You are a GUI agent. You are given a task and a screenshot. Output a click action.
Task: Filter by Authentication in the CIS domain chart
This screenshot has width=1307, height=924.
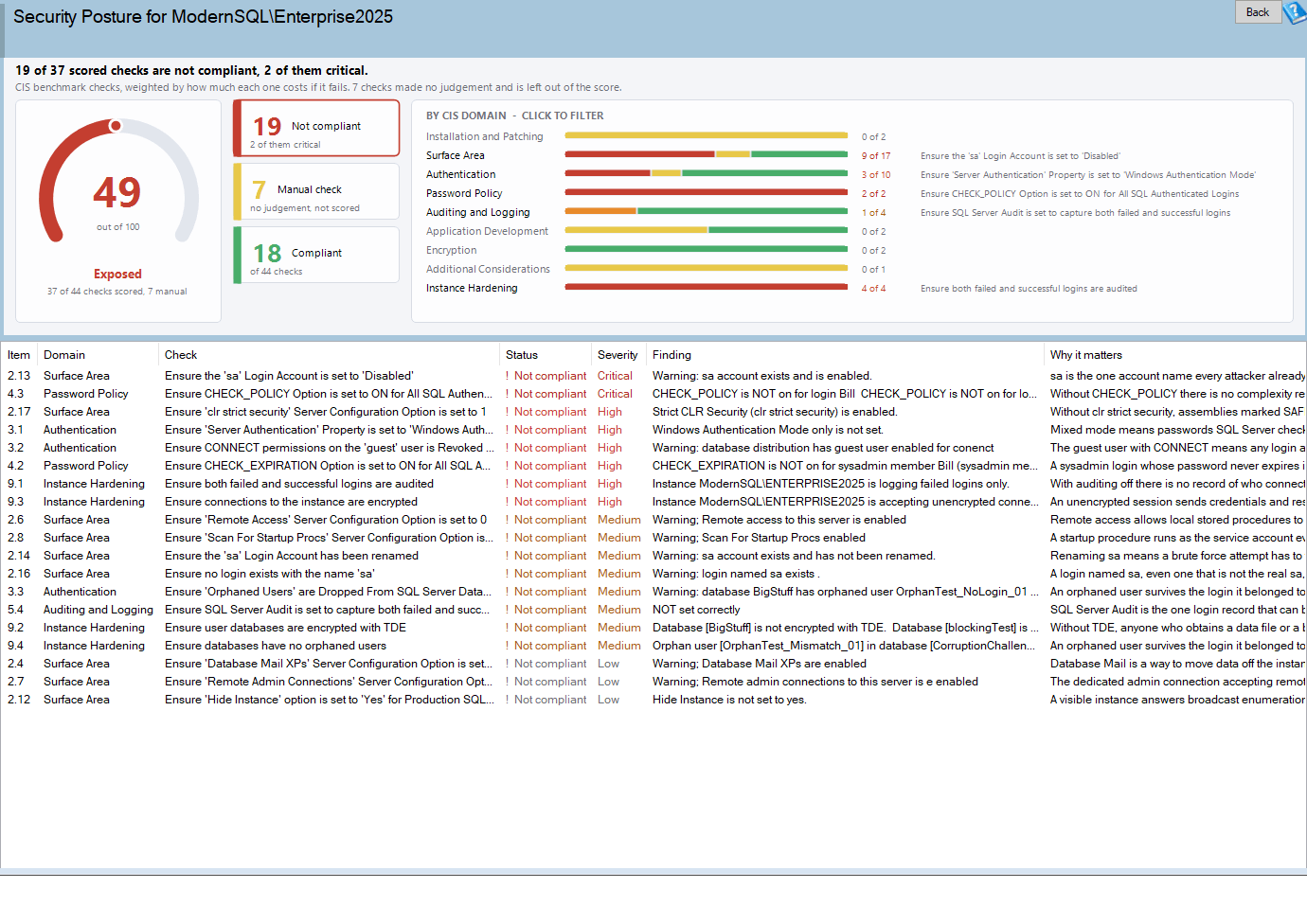click(460, 174)
